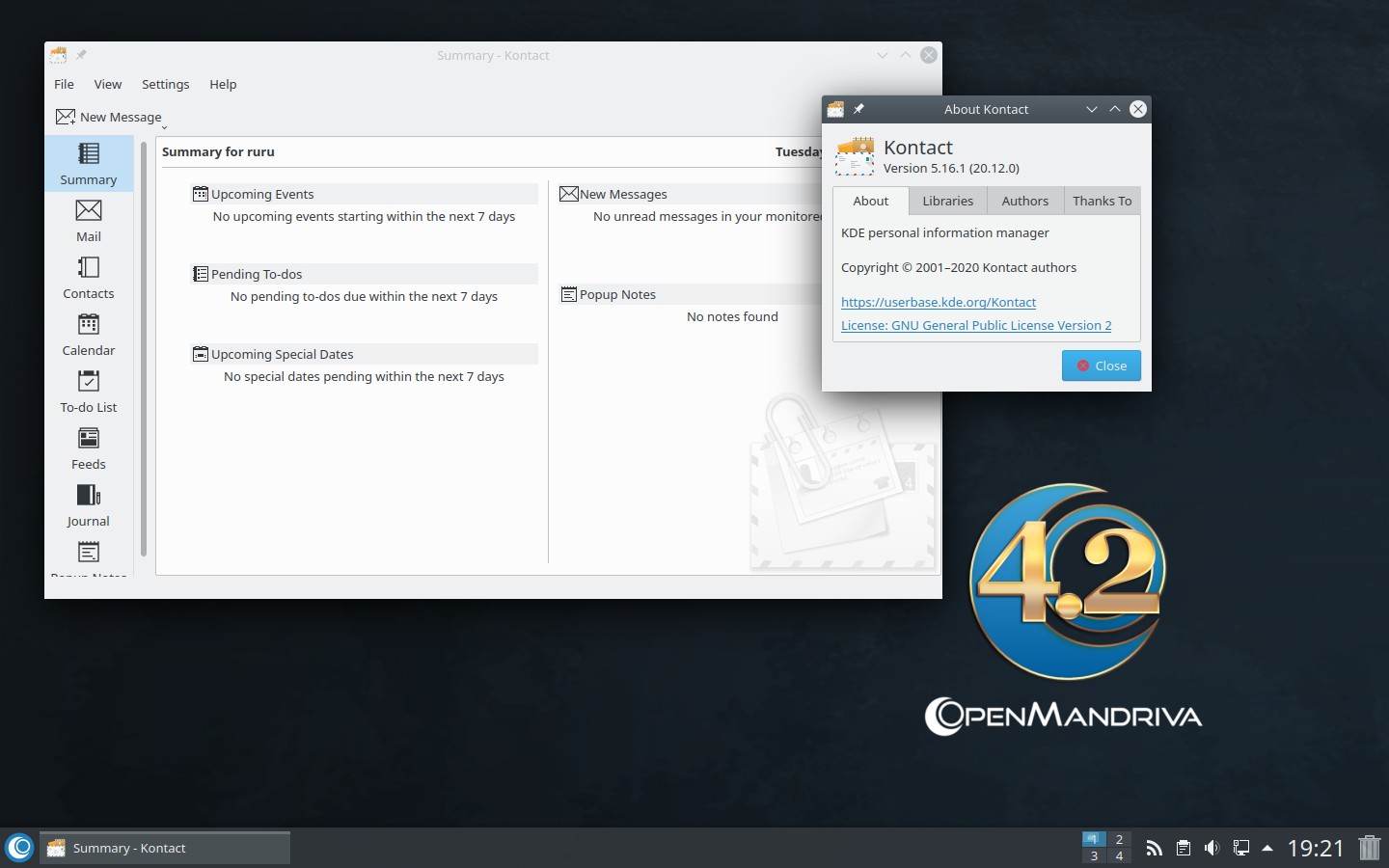This screenshot has height=868, width=1389.
Task: Open the userbase.kde.org/Kontact link
Action: point(939,302)
